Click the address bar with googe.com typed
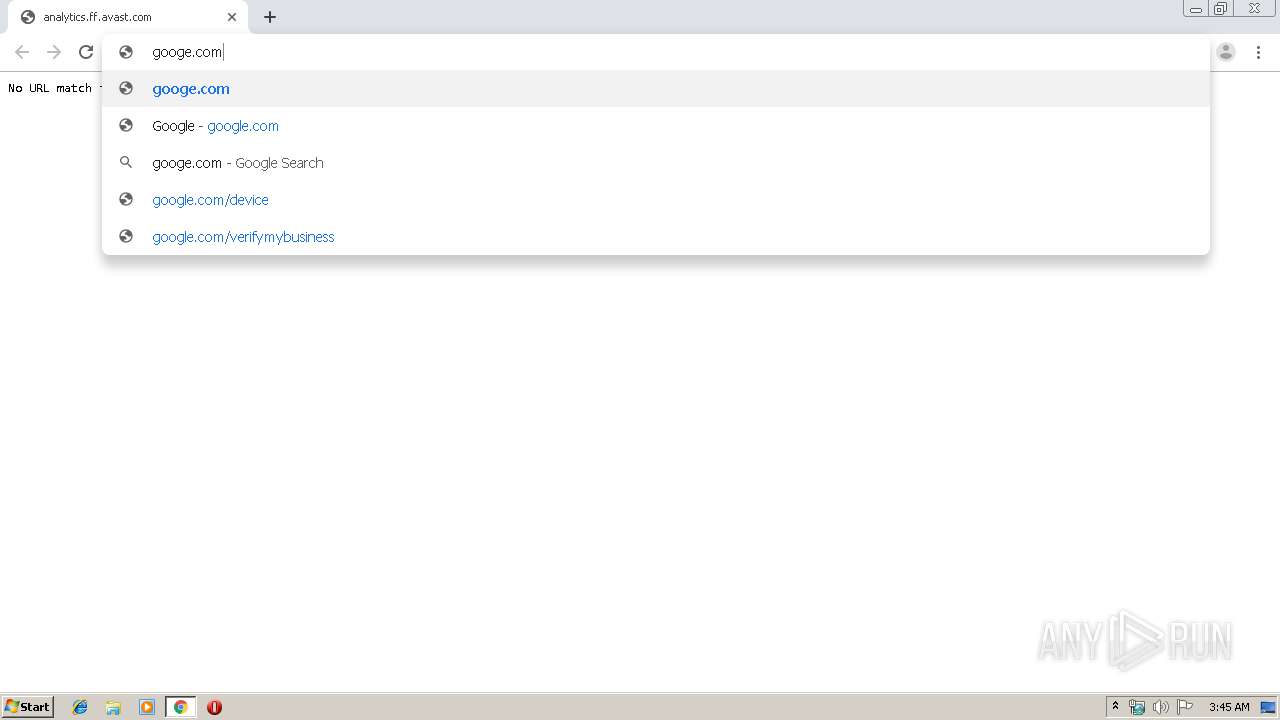This screenshot has width=1280, height=720. (655, 52)
